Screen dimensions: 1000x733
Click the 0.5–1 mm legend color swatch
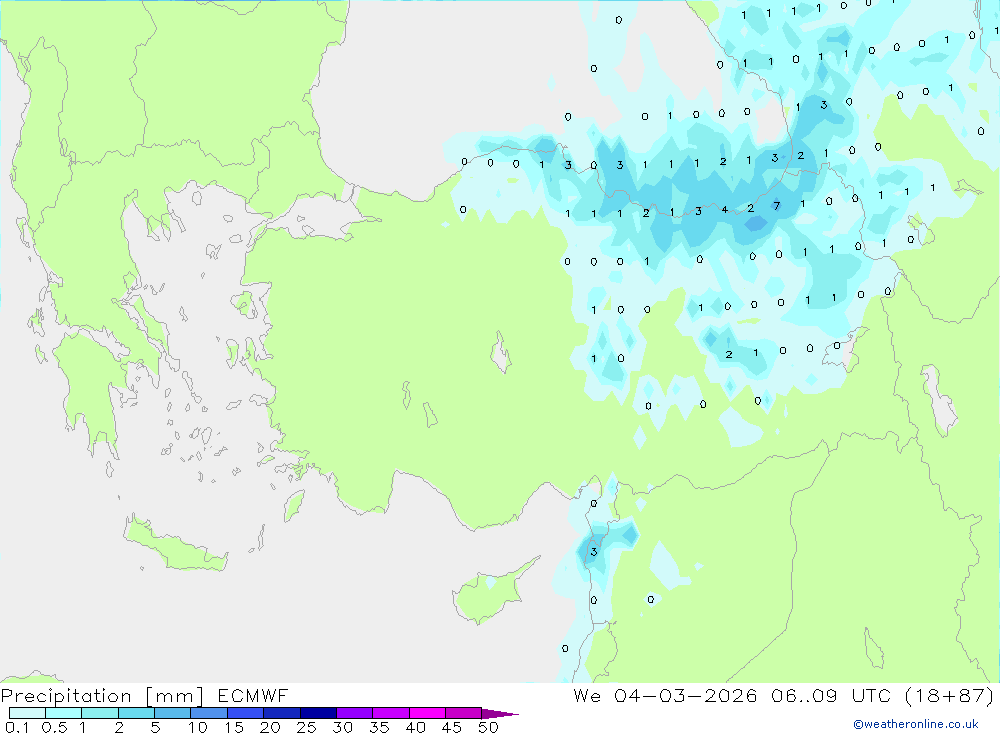(x=64, y=713)
